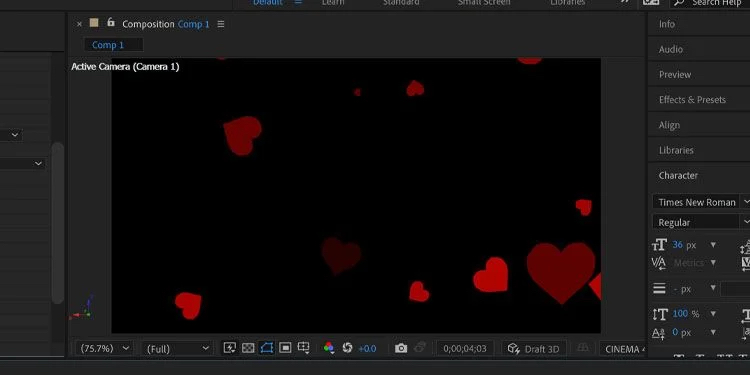Click the left panel vertical scrollbar
This screenshot has width=750, height=375.
tap(57, 223)
